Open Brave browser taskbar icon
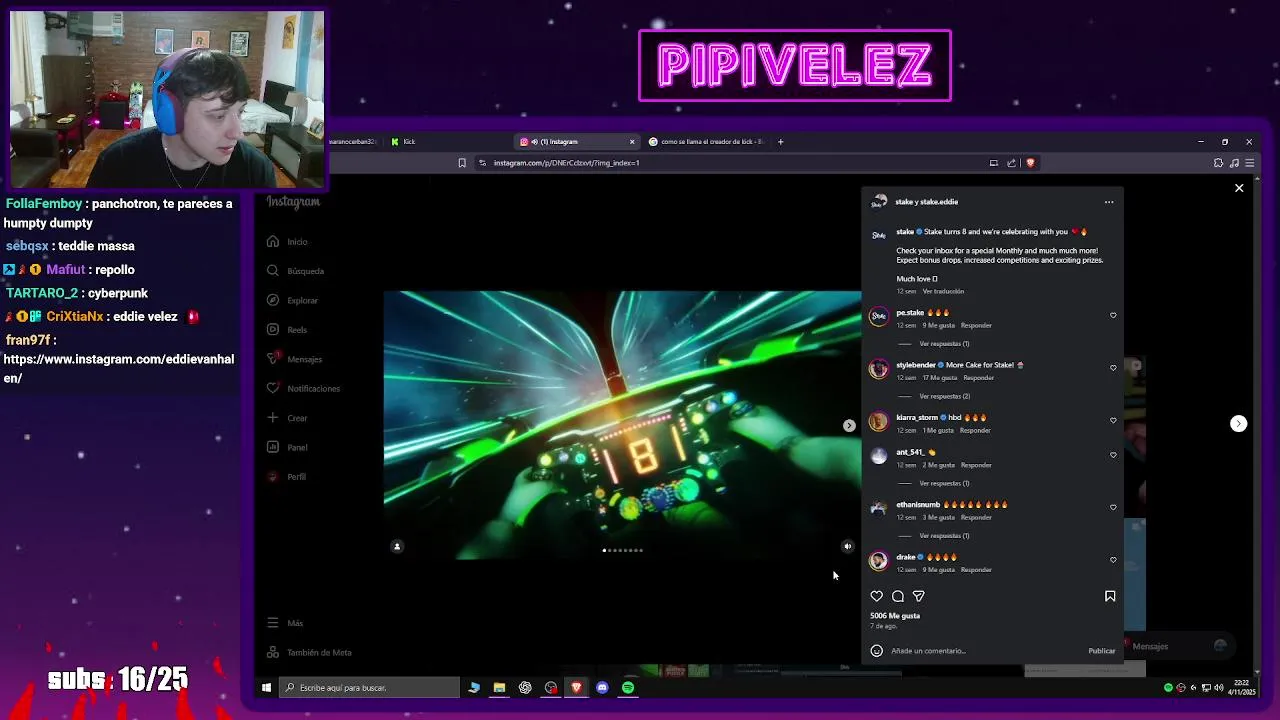This screenshot has height=720, width=1280. 576,688
